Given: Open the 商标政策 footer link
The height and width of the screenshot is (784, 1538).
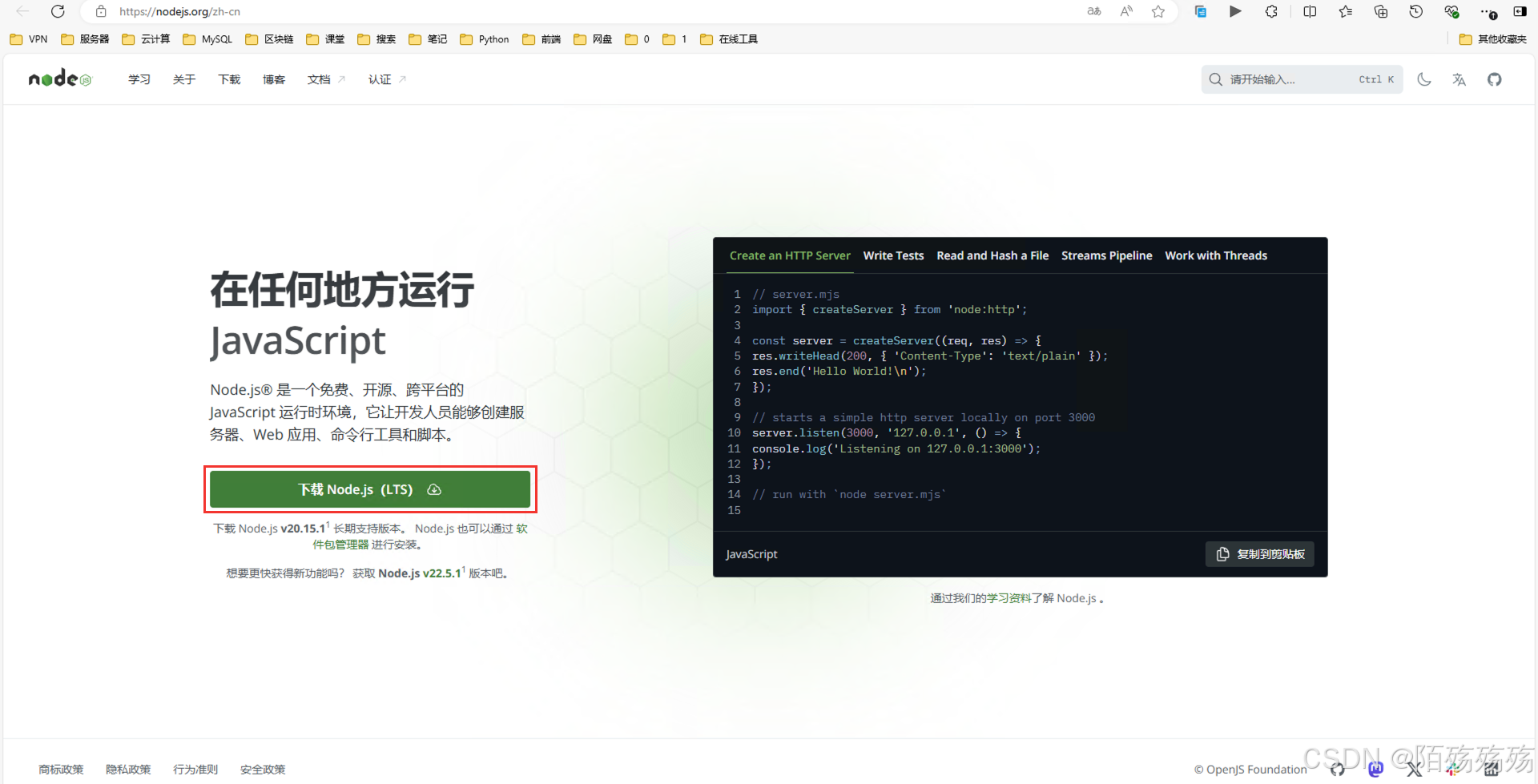Looking at the screenshot, I should pos(61,770).
